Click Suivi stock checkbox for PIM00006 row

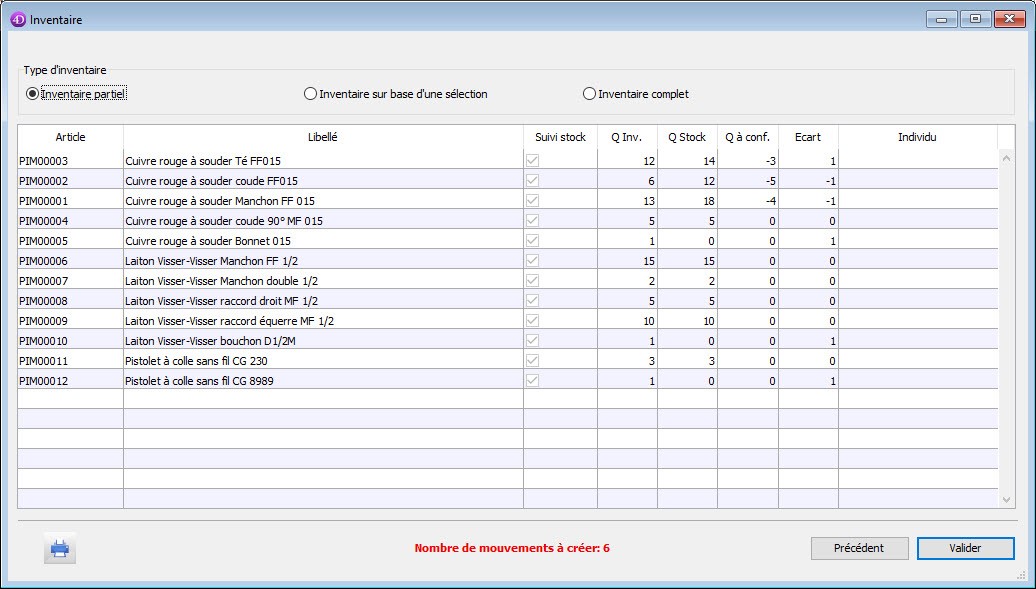[532, 260]
